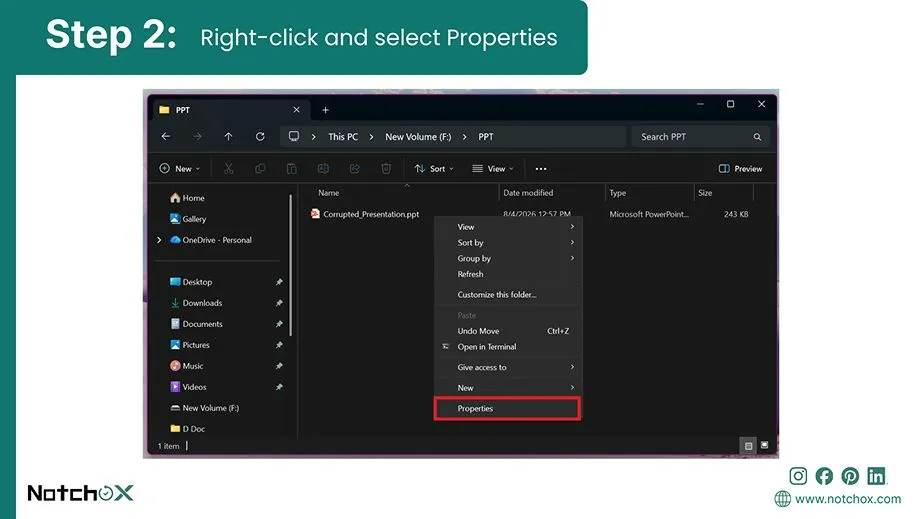Click pin icon next to Music
Viewport: 922px width, 519px height.
(x=279, y=366)
